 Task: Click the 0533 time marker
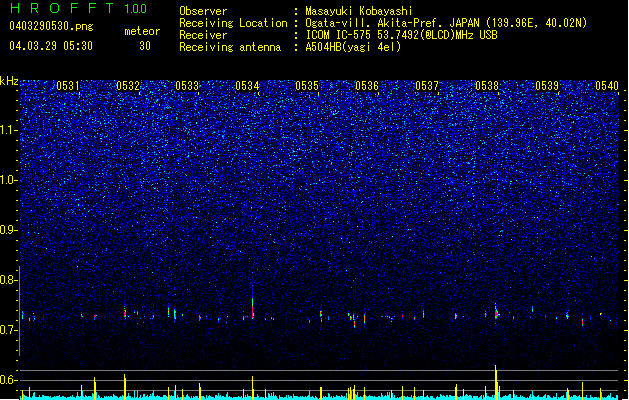coord(187,86)
